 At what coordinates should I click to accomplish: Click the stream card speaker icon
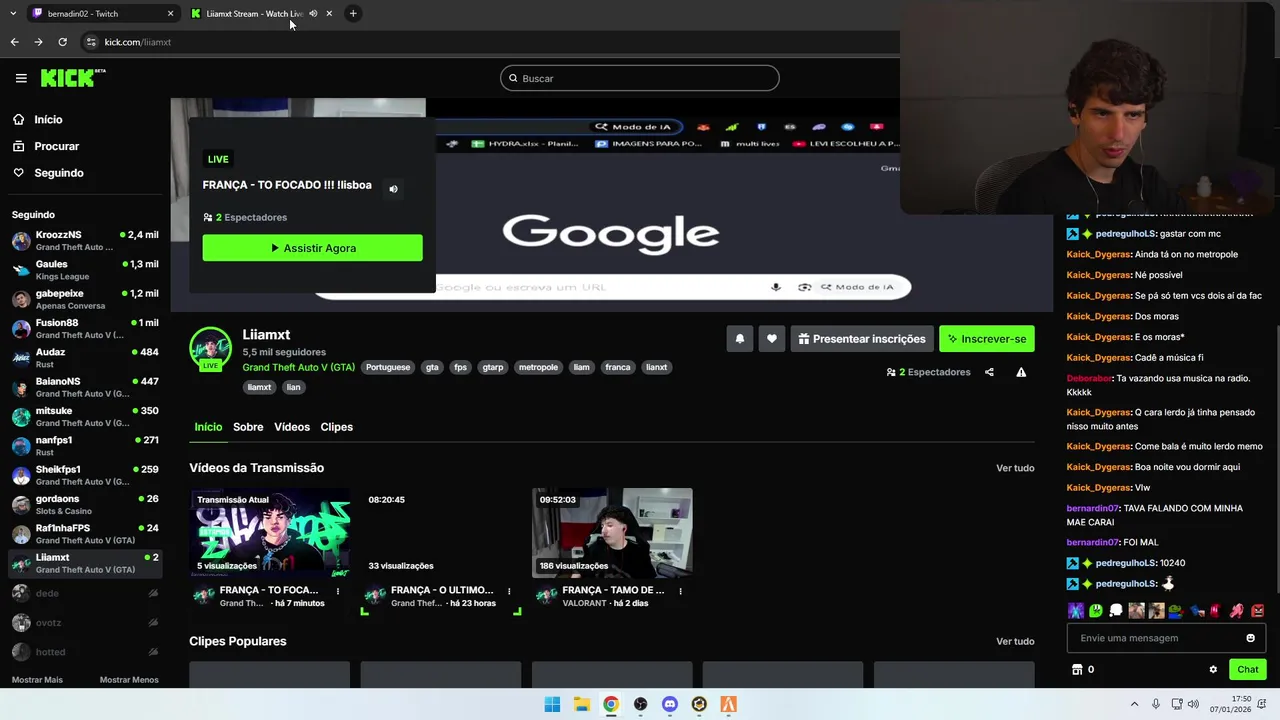tap(393, 188)
